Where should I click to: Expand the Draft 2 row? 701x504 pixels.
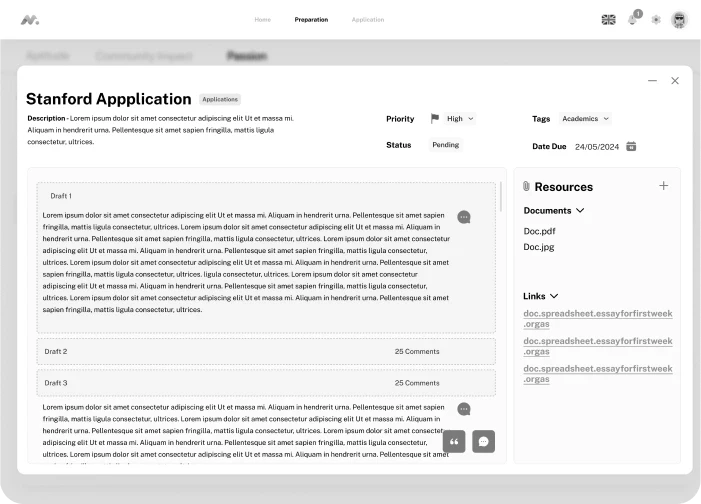point(266,352)
